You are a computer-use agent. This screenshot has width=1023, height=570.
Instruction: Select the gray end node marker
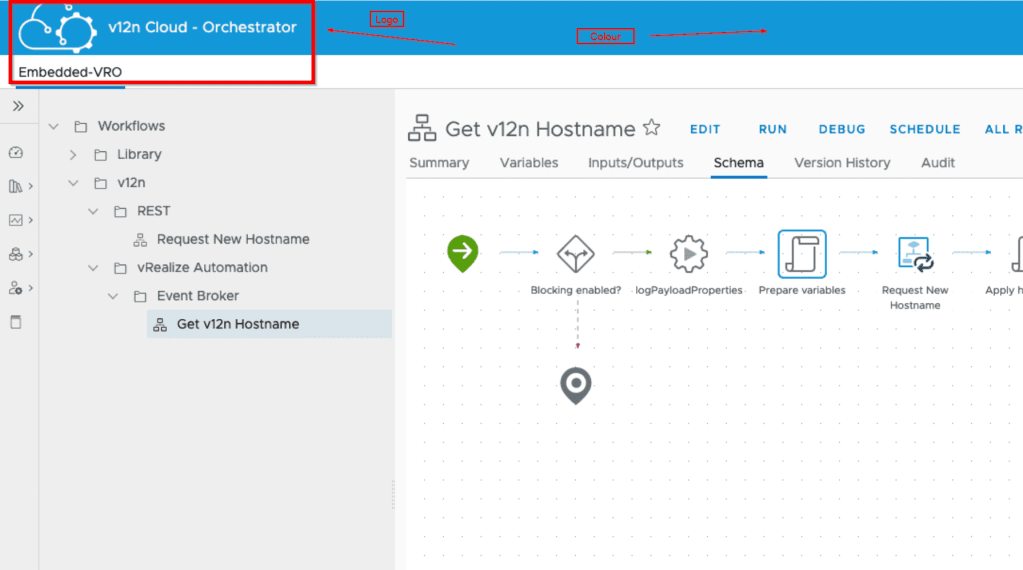(x=575, y=385)
